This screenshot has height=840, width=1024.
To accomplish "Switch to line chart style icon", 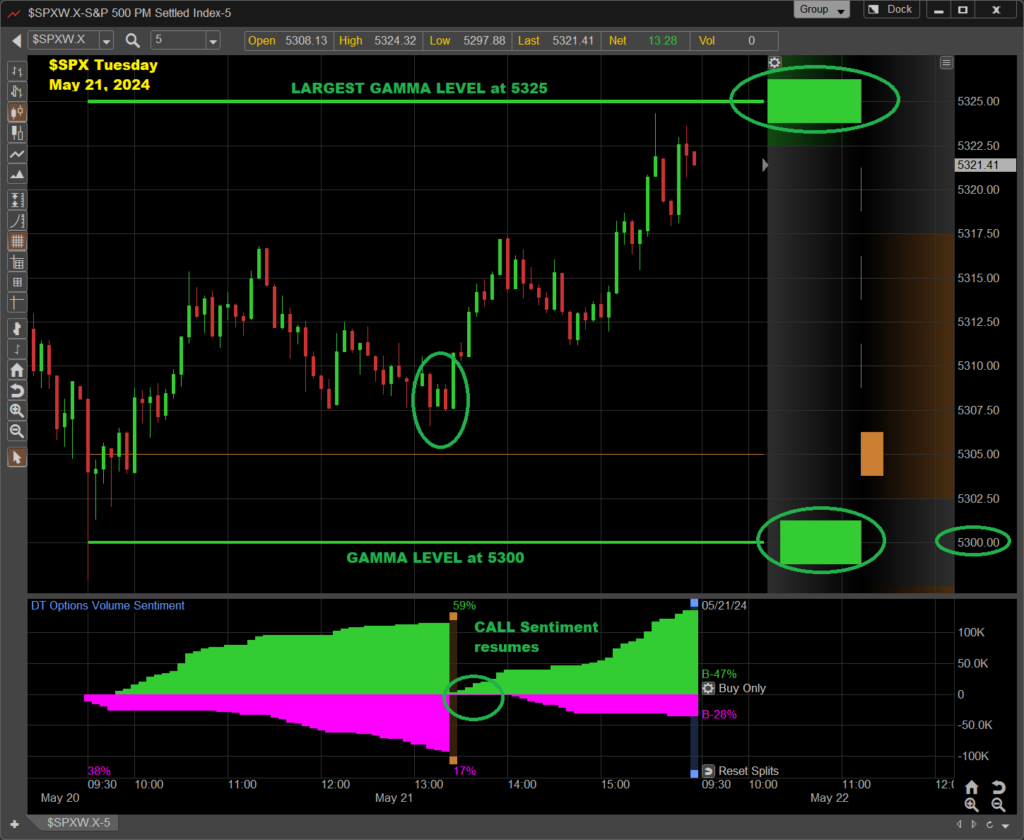I will click(x=16, y=155).
